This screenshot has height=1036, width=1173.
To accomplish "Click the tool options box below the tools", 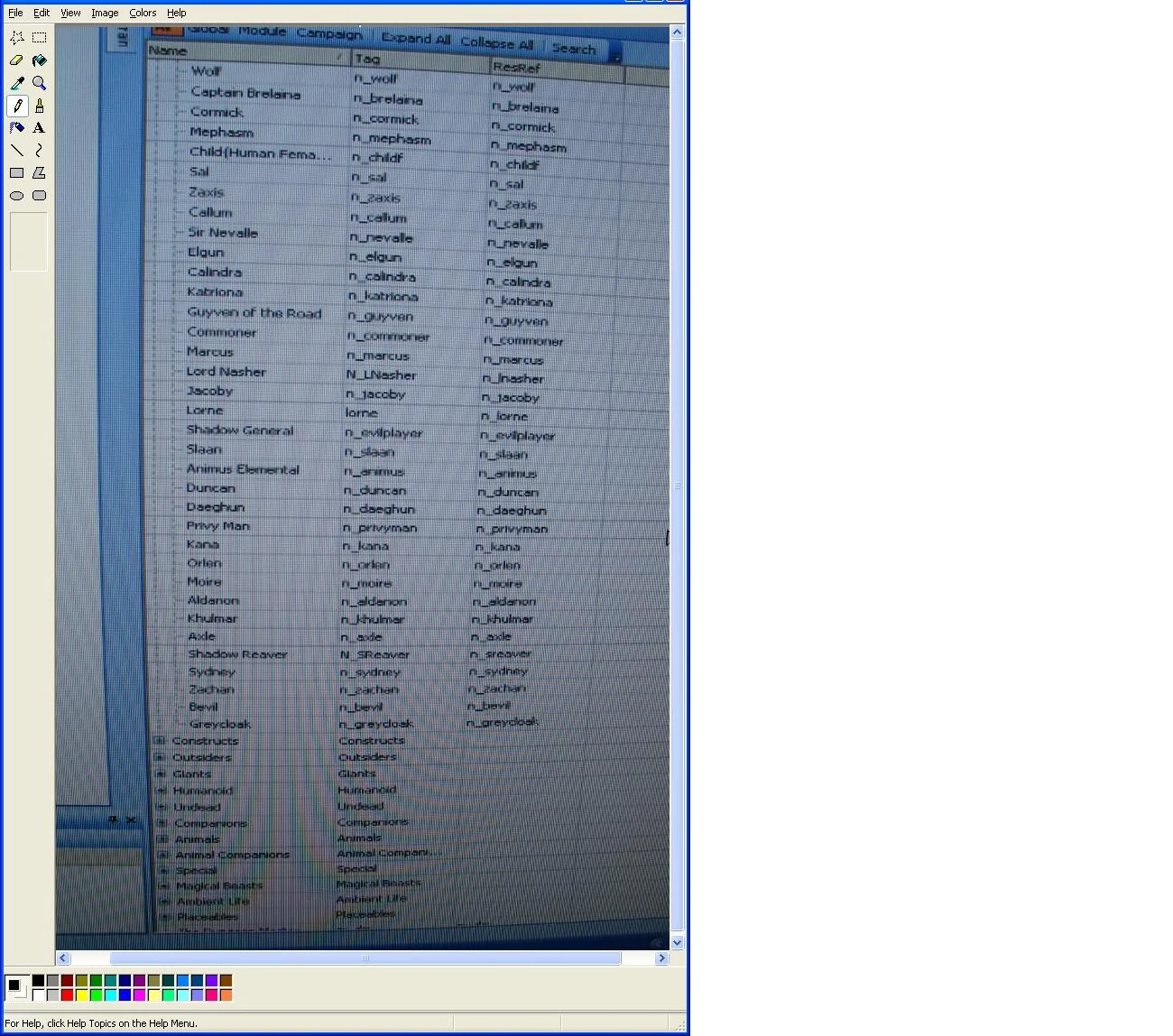I will (29, 242).
